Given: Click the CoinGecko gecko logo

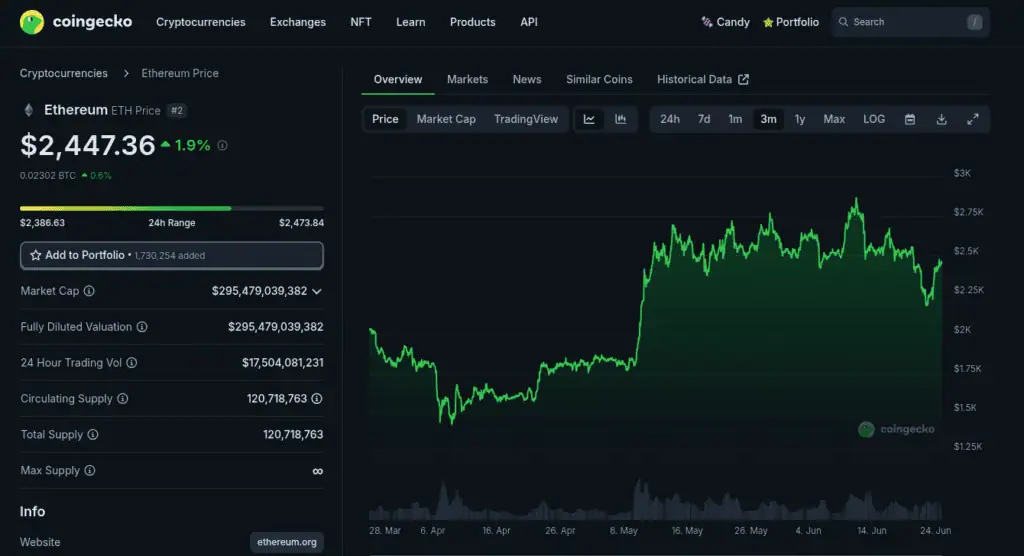Looking at the screenshot, I should tap(31, 22).
